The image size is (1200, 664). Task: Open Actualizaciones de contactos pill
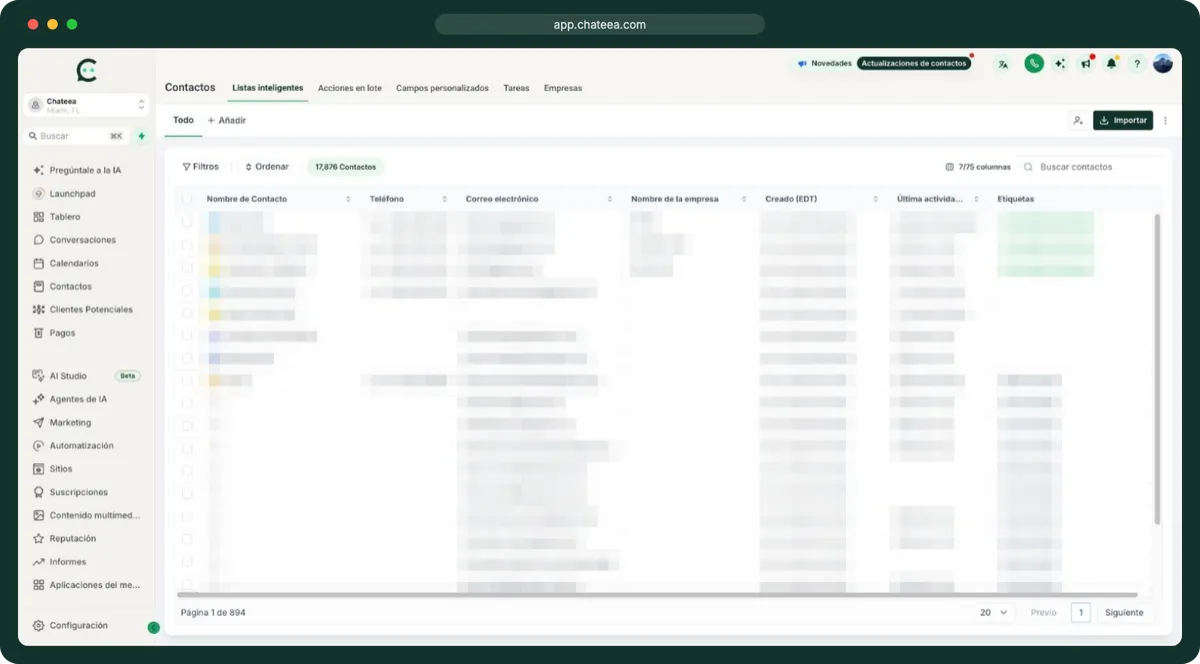pyautogui.click(x=914, y=63)
